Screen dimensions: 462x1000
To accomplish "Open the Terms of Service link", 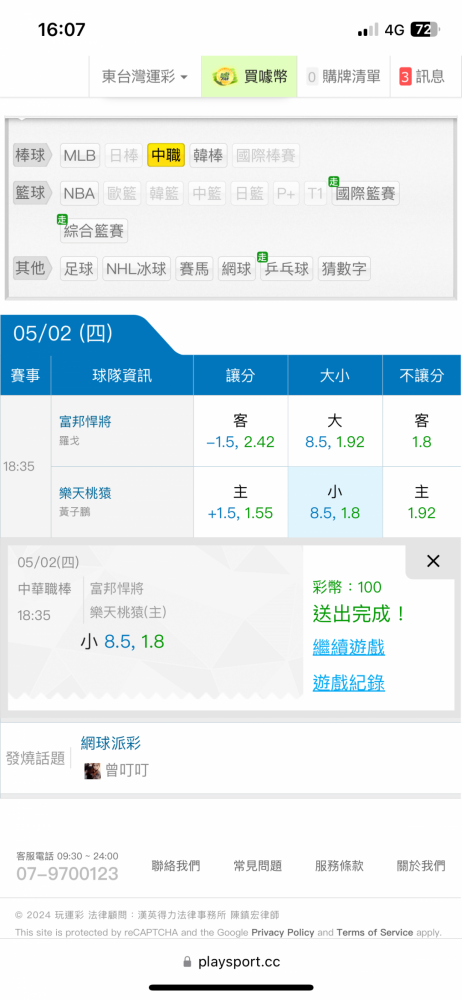I will coord(375,932).
